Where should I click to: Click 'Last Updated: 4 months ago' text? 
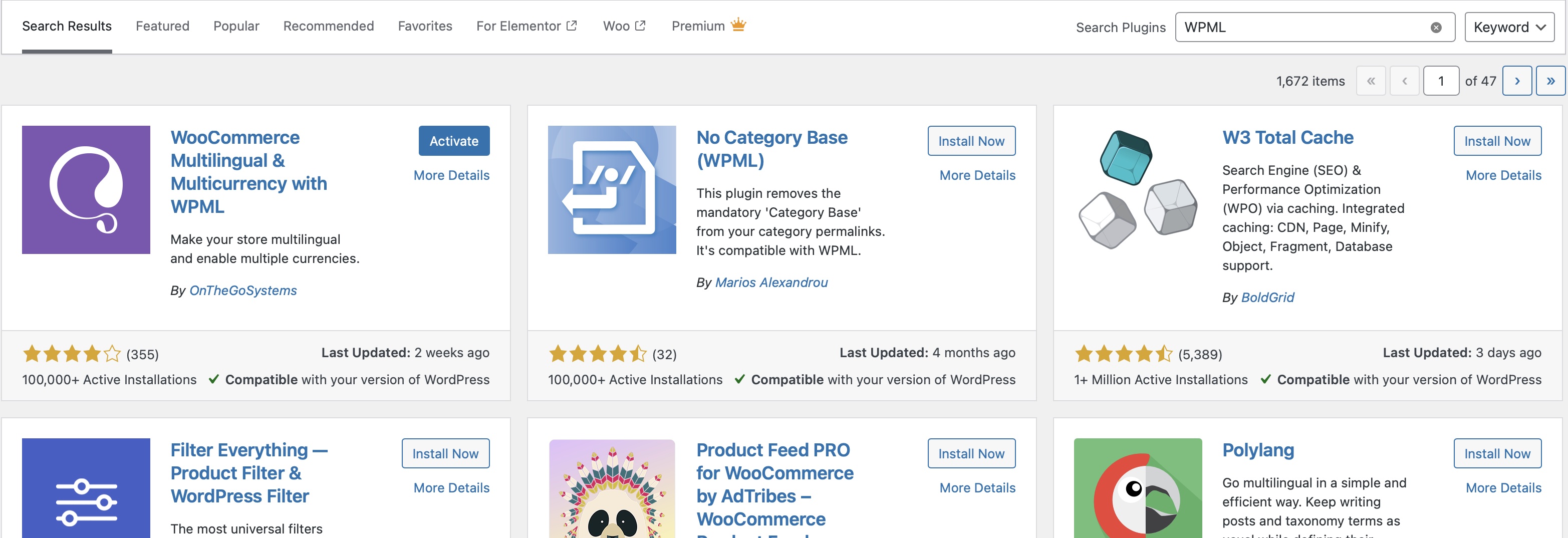pos(928,353)
